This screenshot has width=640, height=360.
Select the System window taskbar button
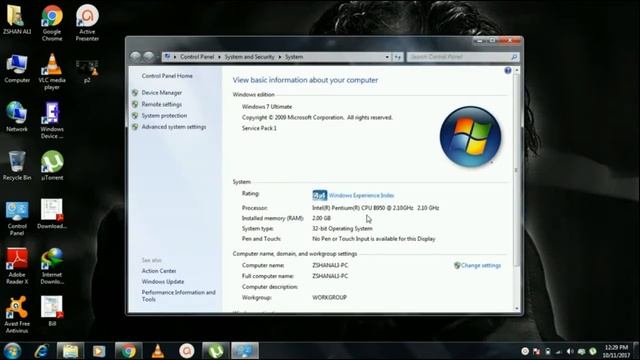[245, 351]
